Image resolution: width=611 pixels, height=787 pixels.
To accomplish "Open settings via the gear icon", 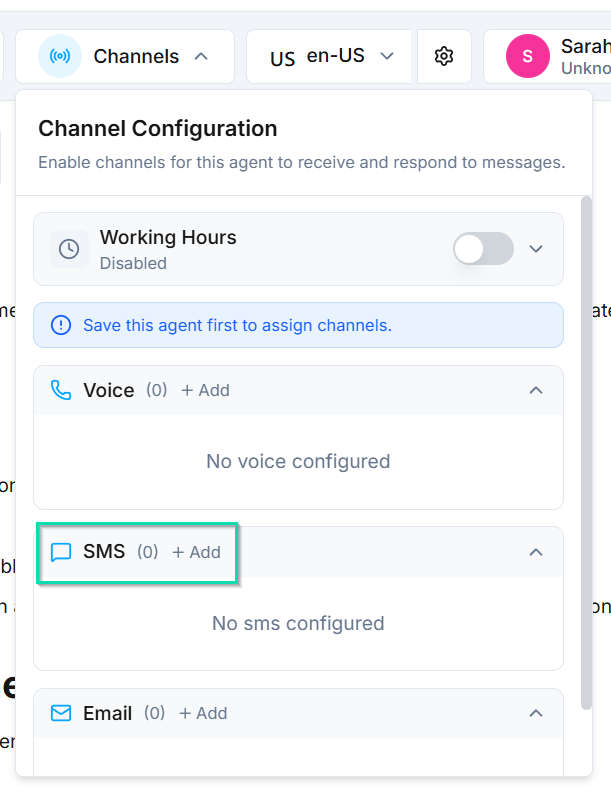I will pos(444,57).
